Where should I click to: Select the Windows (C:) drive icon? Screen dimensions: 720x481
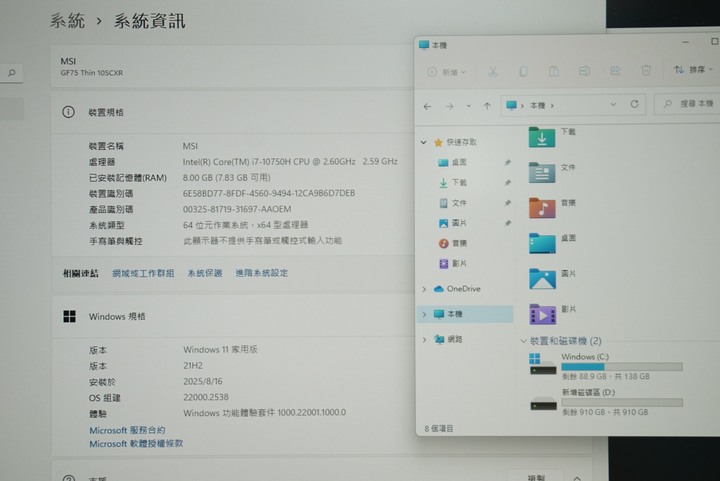543,364
